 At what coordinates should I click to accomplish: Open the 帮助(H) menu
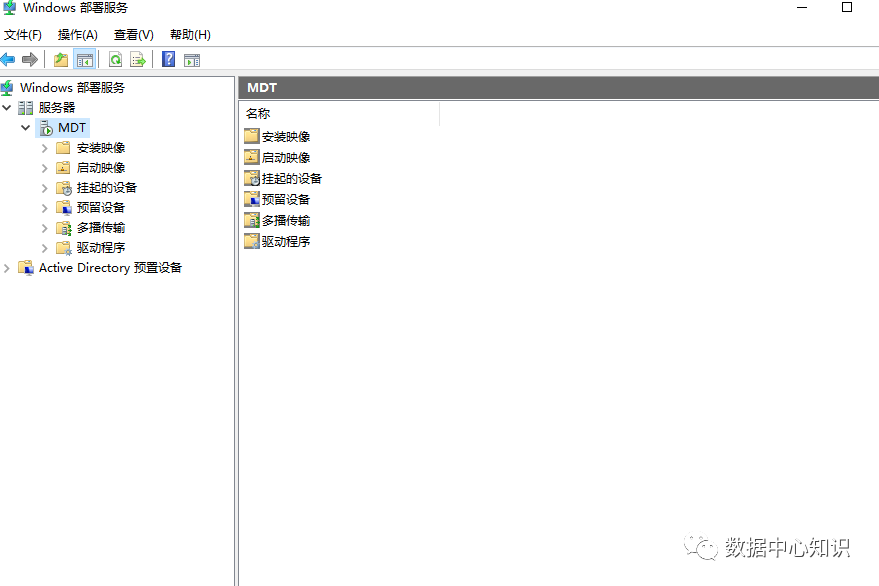pos(190,35)
